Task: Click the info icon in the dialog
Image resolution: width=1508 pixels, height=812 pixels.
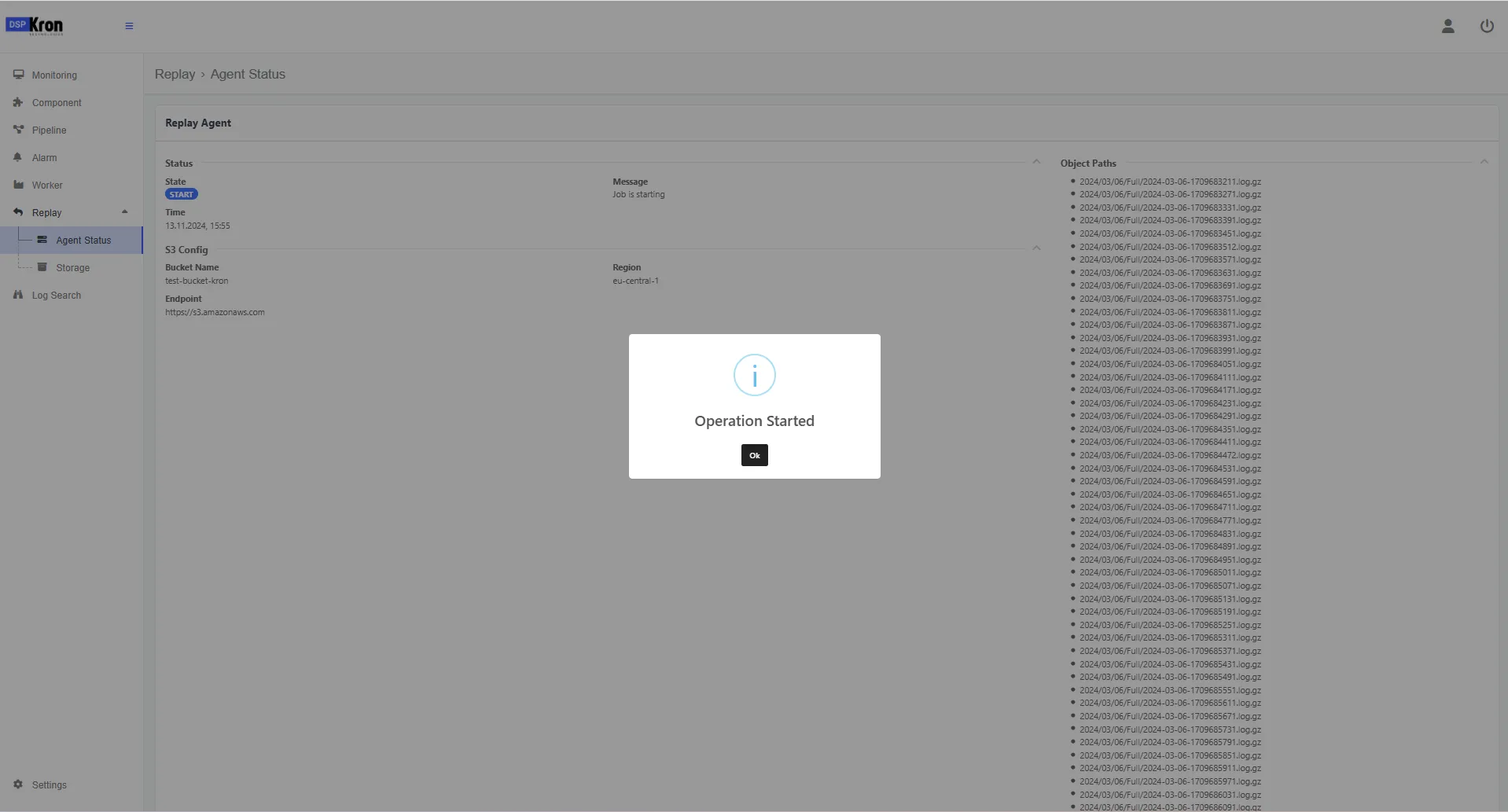Action: [754, 375]
